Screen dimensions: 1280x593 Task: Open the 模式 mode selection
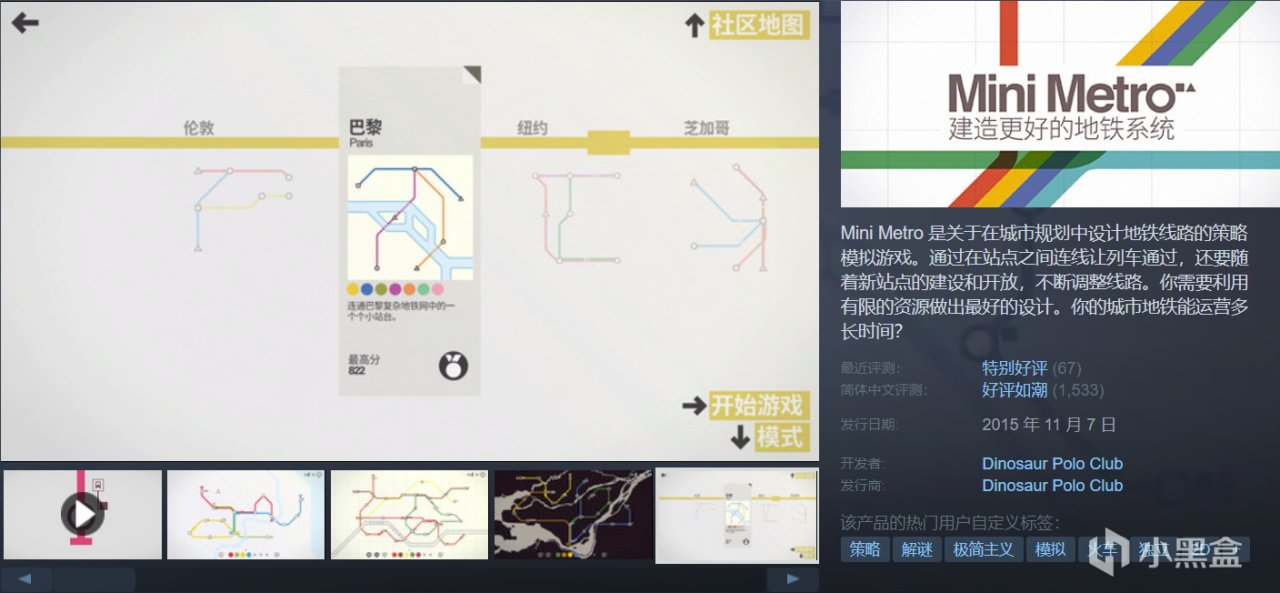tap(781, 437)
